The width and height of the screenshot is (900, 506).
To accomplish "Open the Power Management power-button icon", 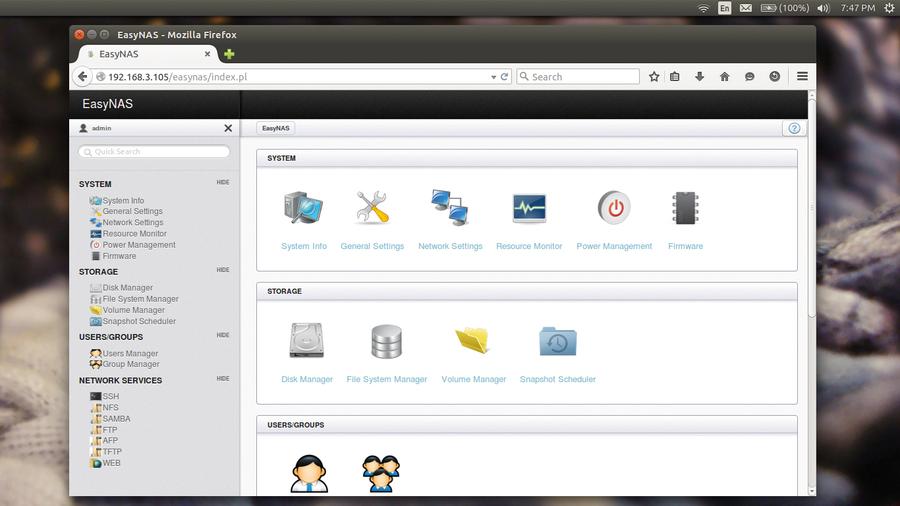I will (x=614, y=208).
